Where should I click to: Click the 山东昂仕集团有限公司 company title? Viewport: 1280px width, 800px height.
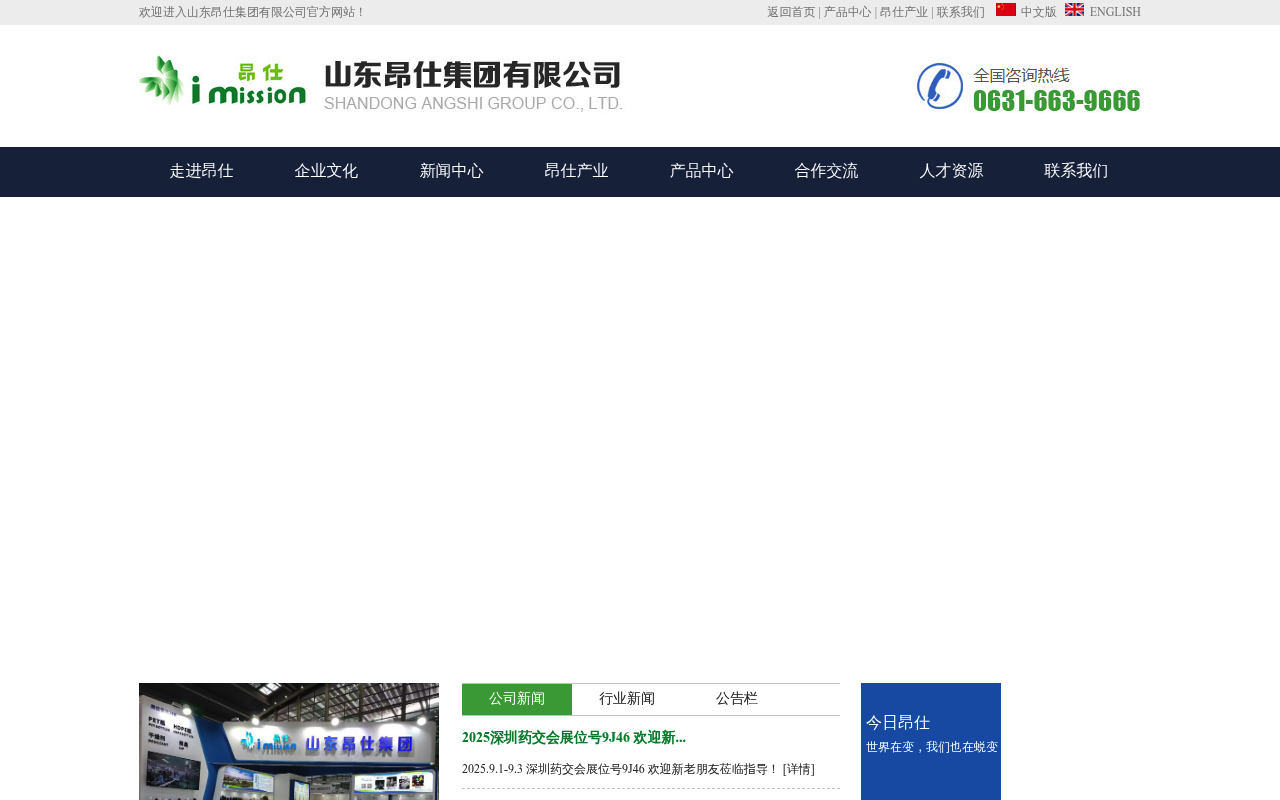tap(473, 75)
